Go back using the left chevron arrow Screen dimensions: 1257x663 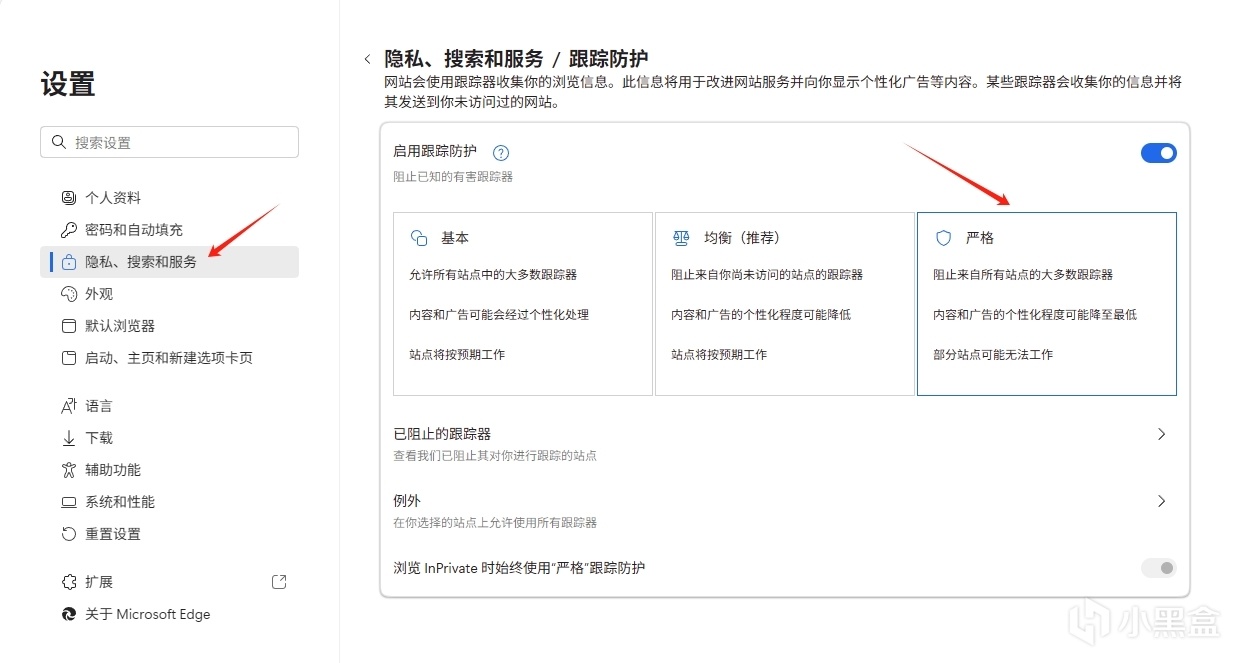coord(367,60)
